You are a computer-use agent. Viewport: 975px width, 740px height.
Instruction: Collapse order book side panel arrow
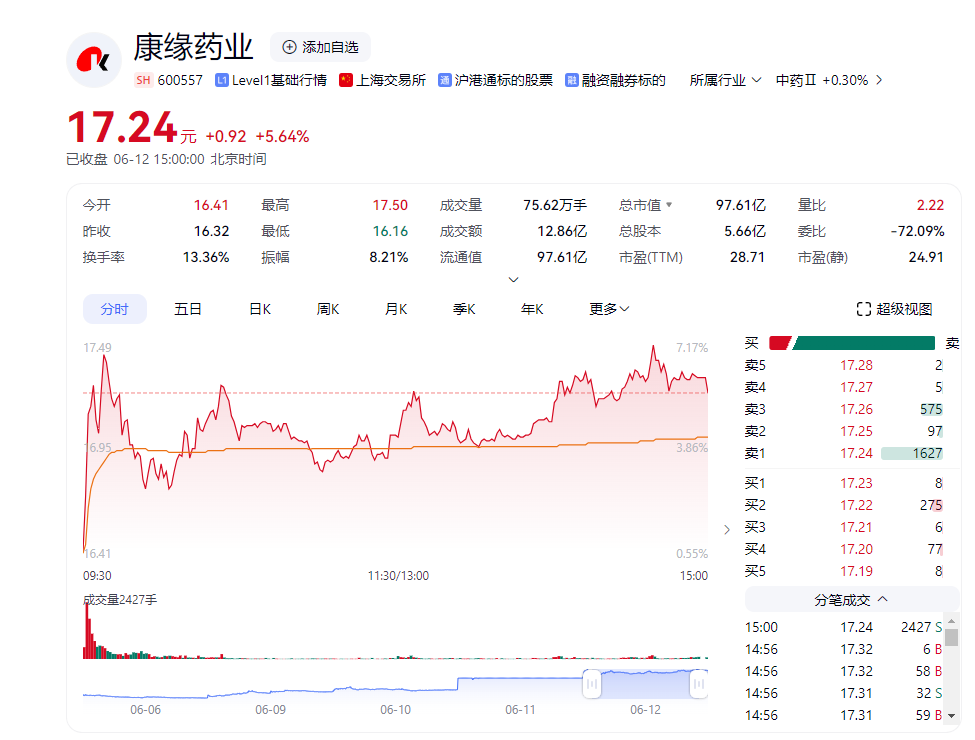727,530
